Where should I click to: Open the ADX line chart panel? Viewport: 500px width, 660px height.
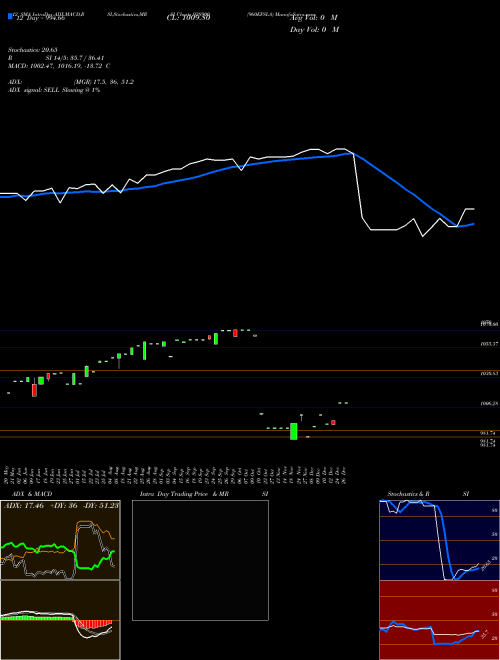coord(60,540)
